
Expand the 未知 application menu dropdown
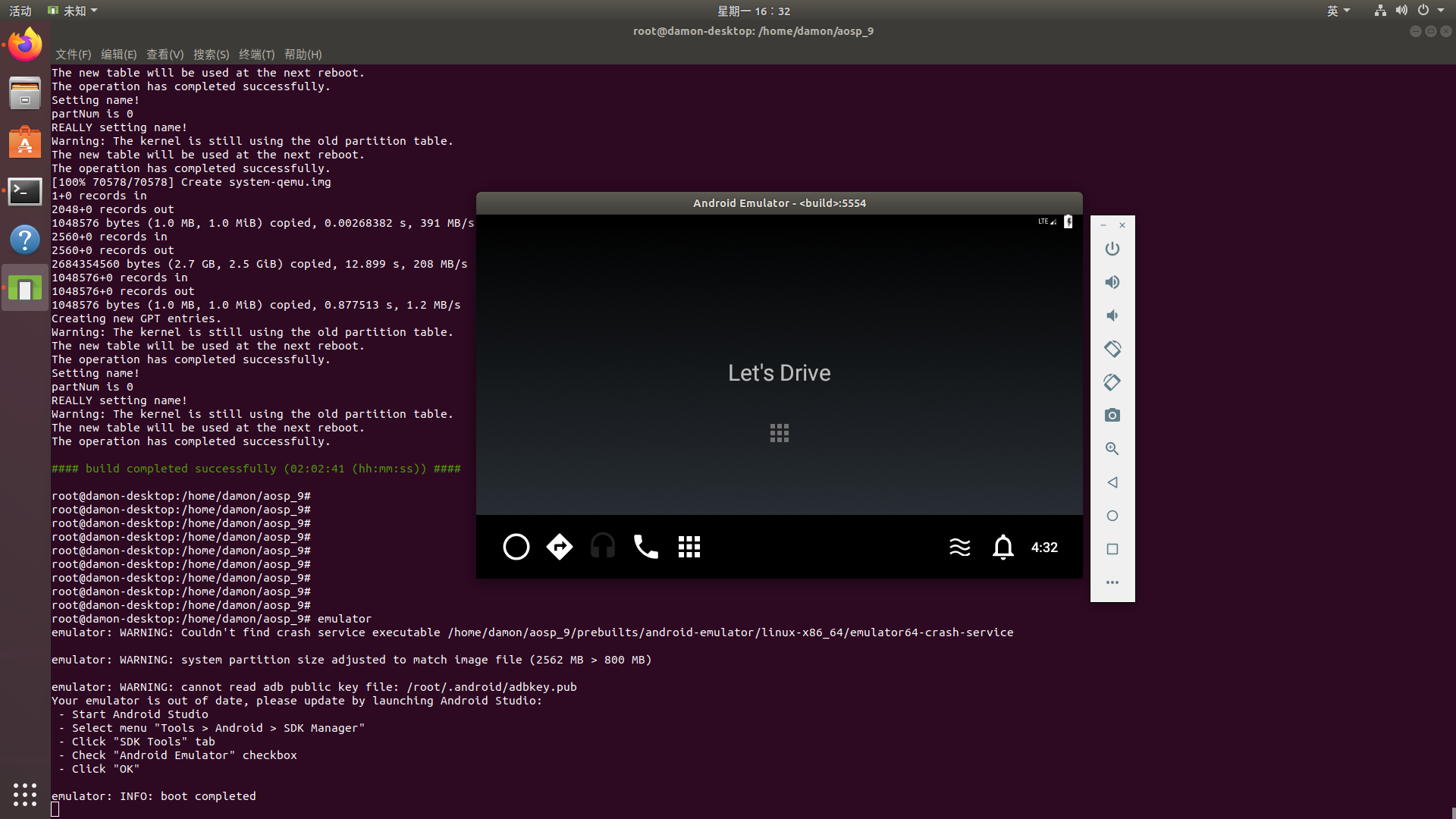[73, 11]
